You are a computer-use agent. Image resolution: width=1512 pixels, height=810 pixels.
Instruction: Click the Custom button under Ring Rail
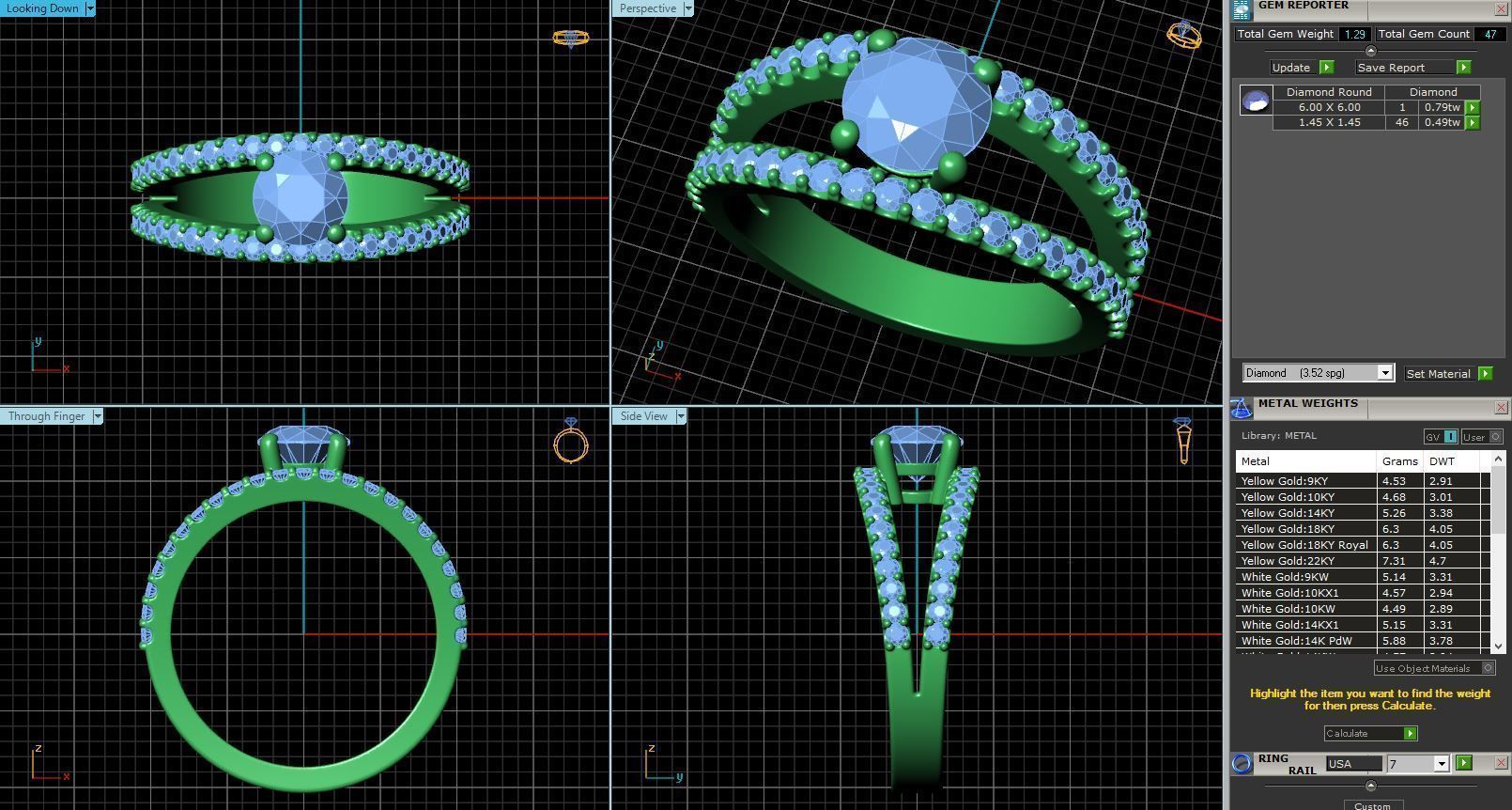[1372, 805]
